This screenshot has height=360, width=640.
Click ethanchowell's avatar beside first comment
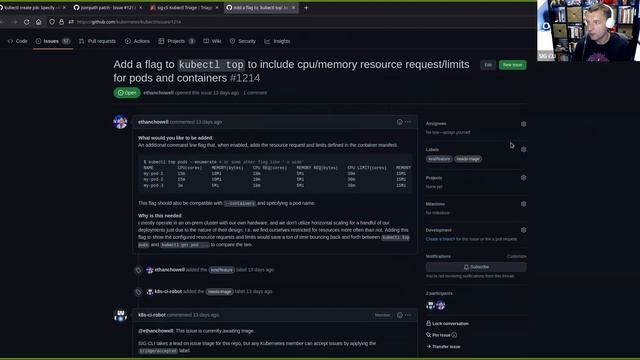tap(120, 122)
